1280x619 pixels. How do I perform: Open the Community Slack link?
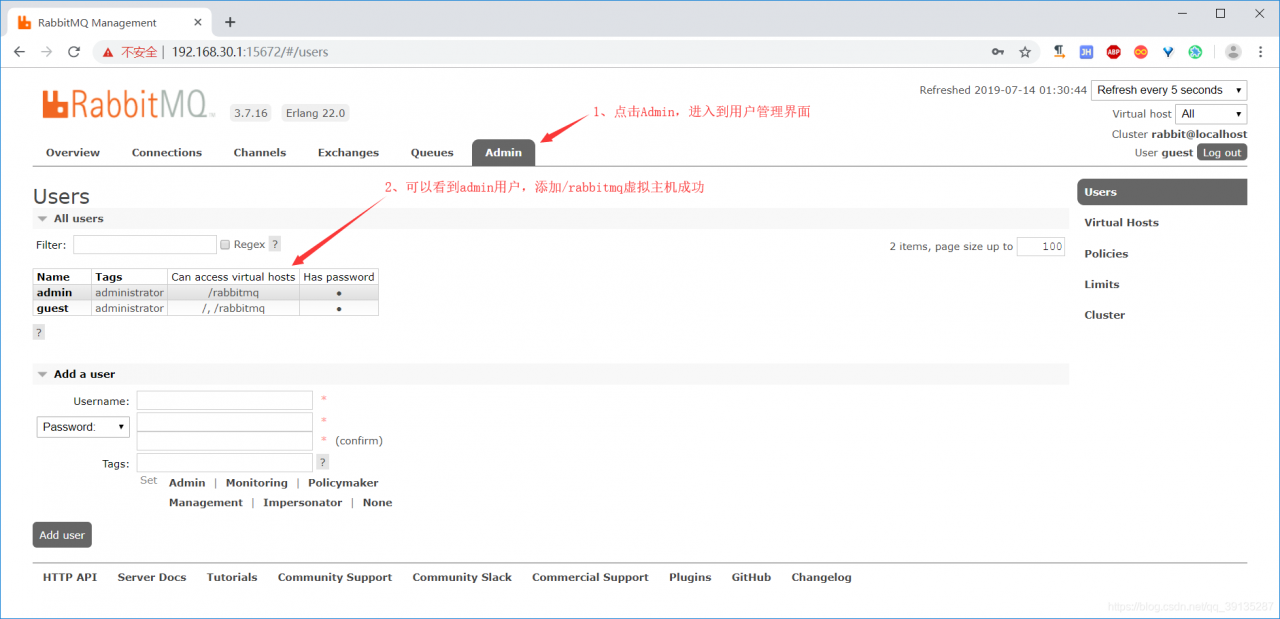click(x=462, y=578)
